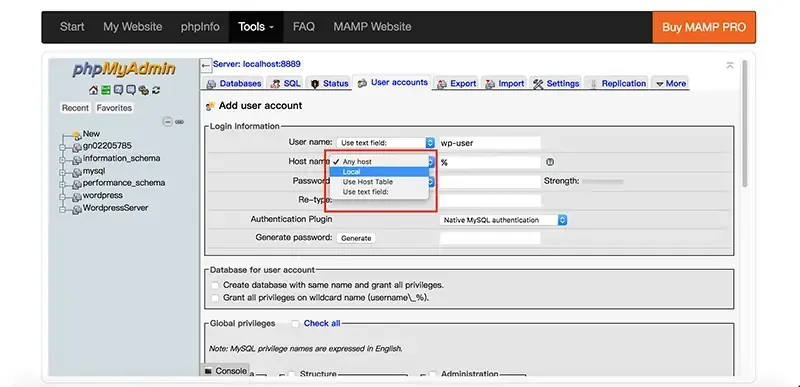The height and width of the screenshot is (387, 800).
Task: Open the Settings tab
Action: (x=556, y=83)
